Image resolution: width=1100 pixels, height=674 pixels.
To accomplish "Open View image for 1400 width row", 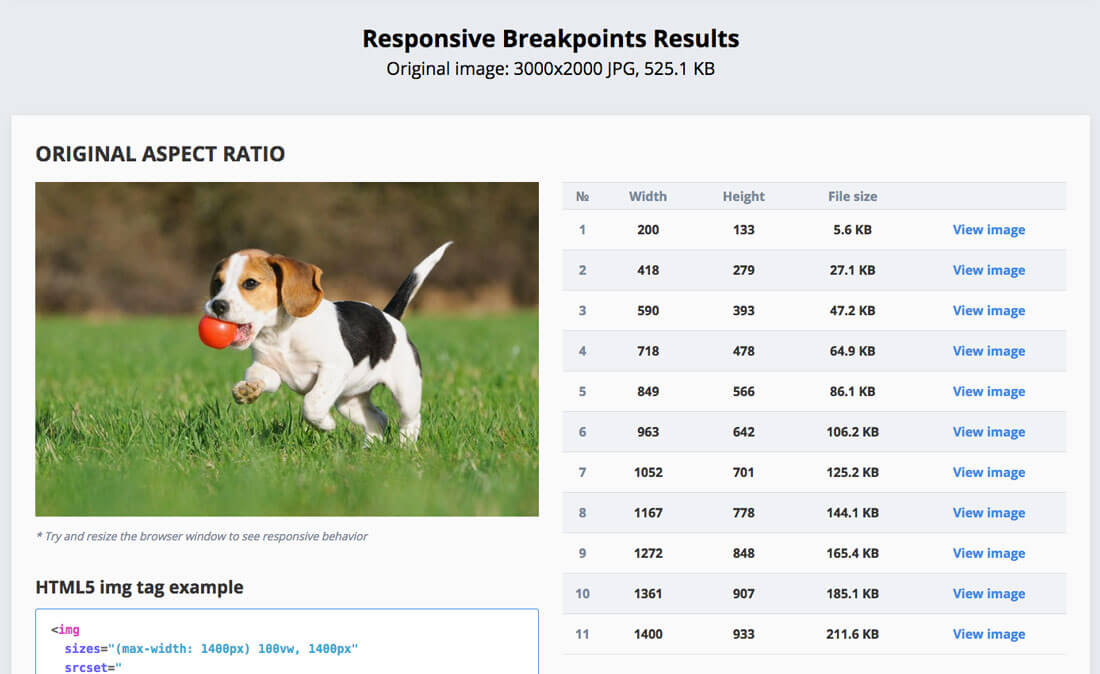I will point(988,634).
